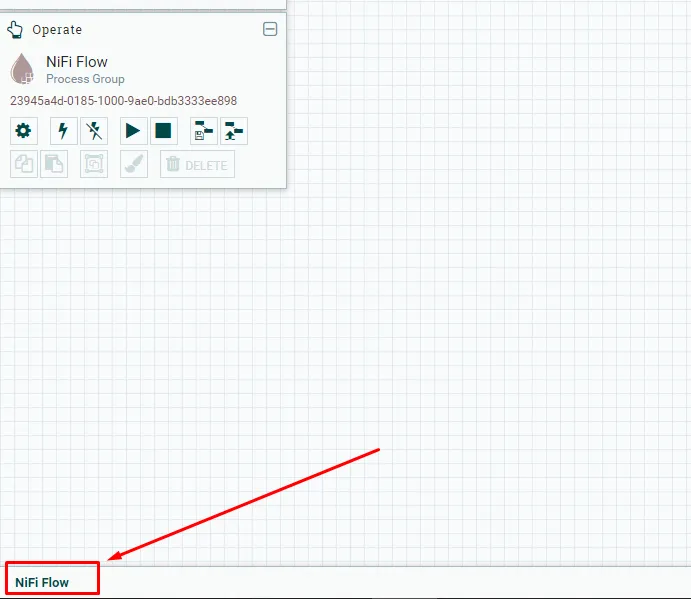The width and height of the screenshot is (691, 599).
Task: Click the Operate panel hand icon
Action: click(15, 30)
